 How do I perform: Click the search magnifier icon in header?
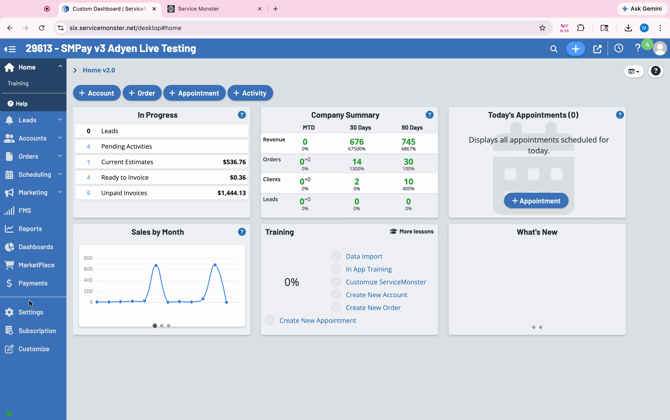[x=553, y=49]
